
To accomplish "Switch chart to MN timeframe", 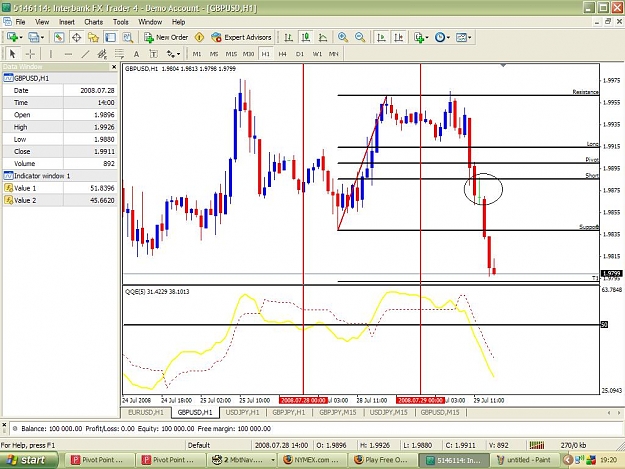I will point(334,54).
